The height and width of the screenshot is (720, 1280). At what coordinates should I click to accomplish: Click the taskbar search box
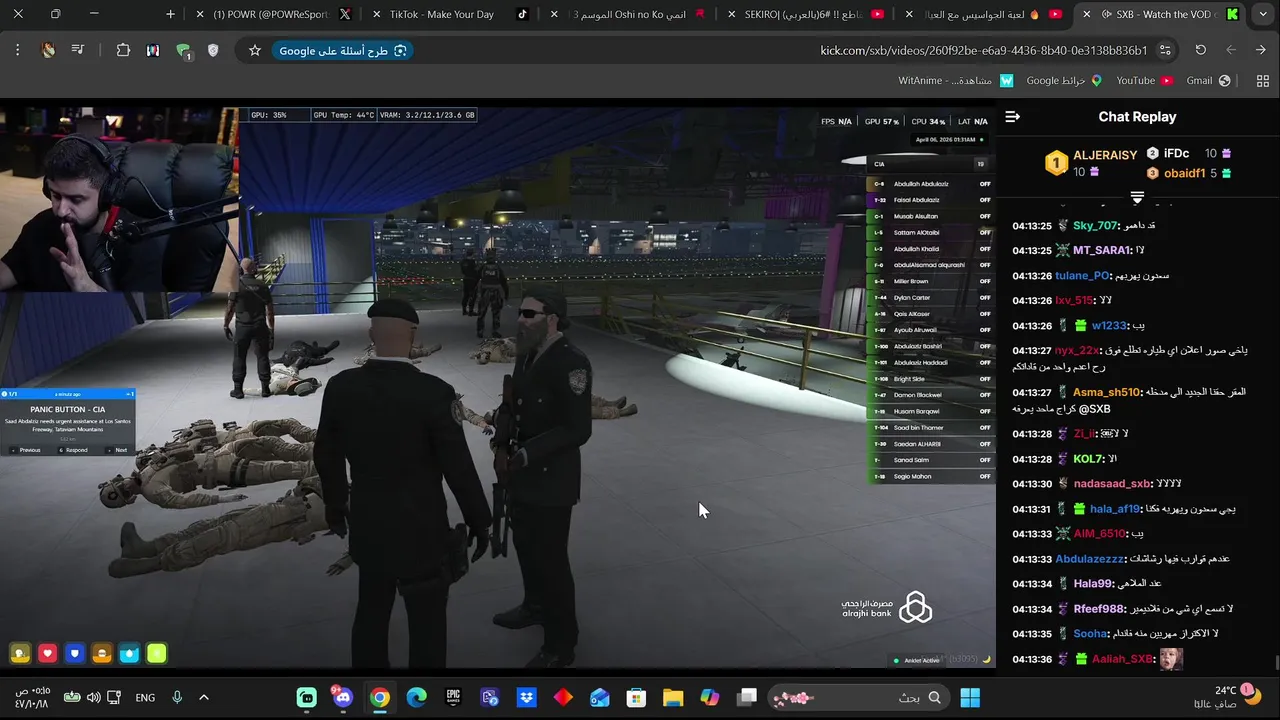pos(860,697)
